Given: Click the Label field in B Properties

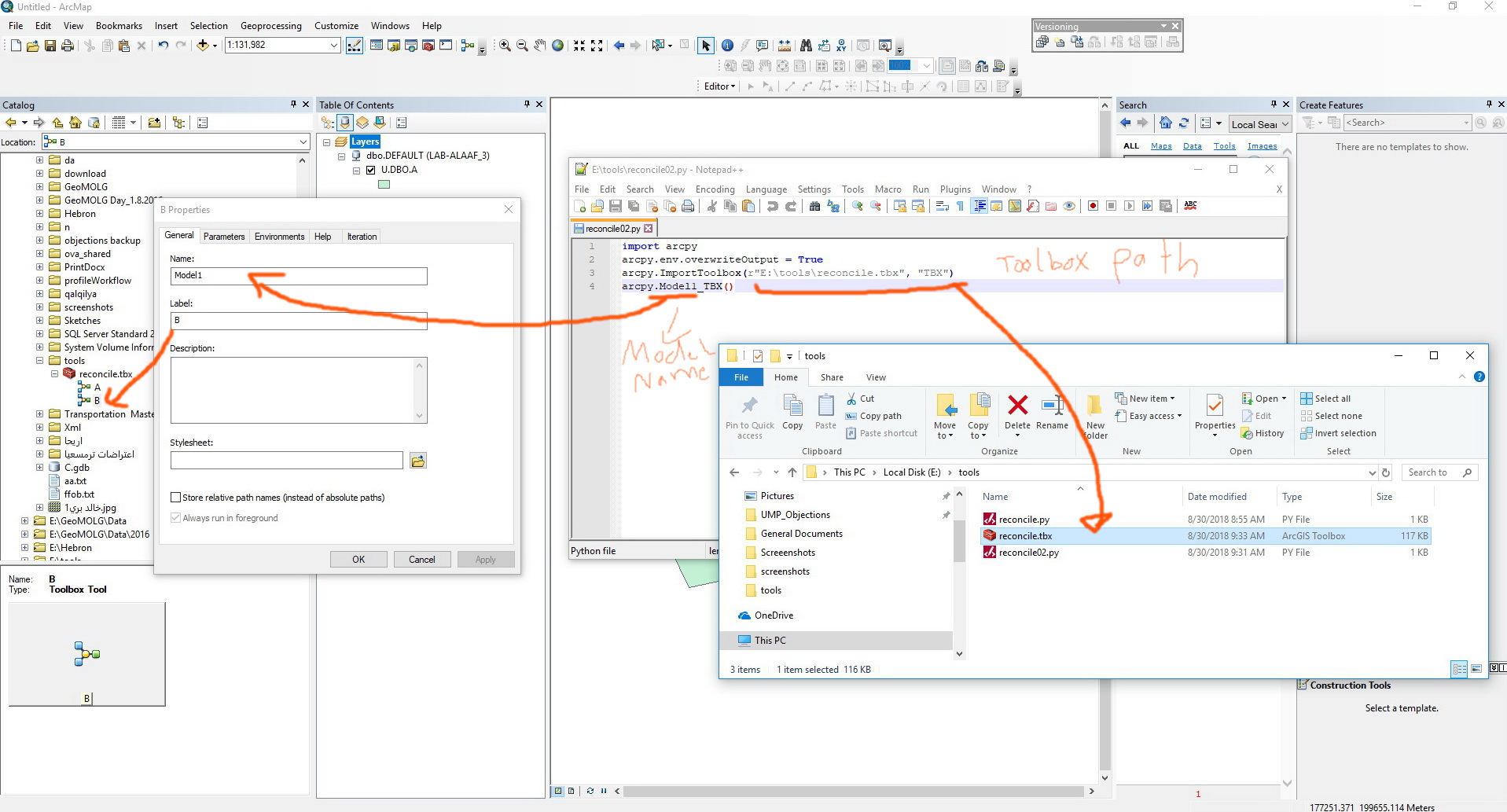Looking at the screenshot, I should (299, 321).
